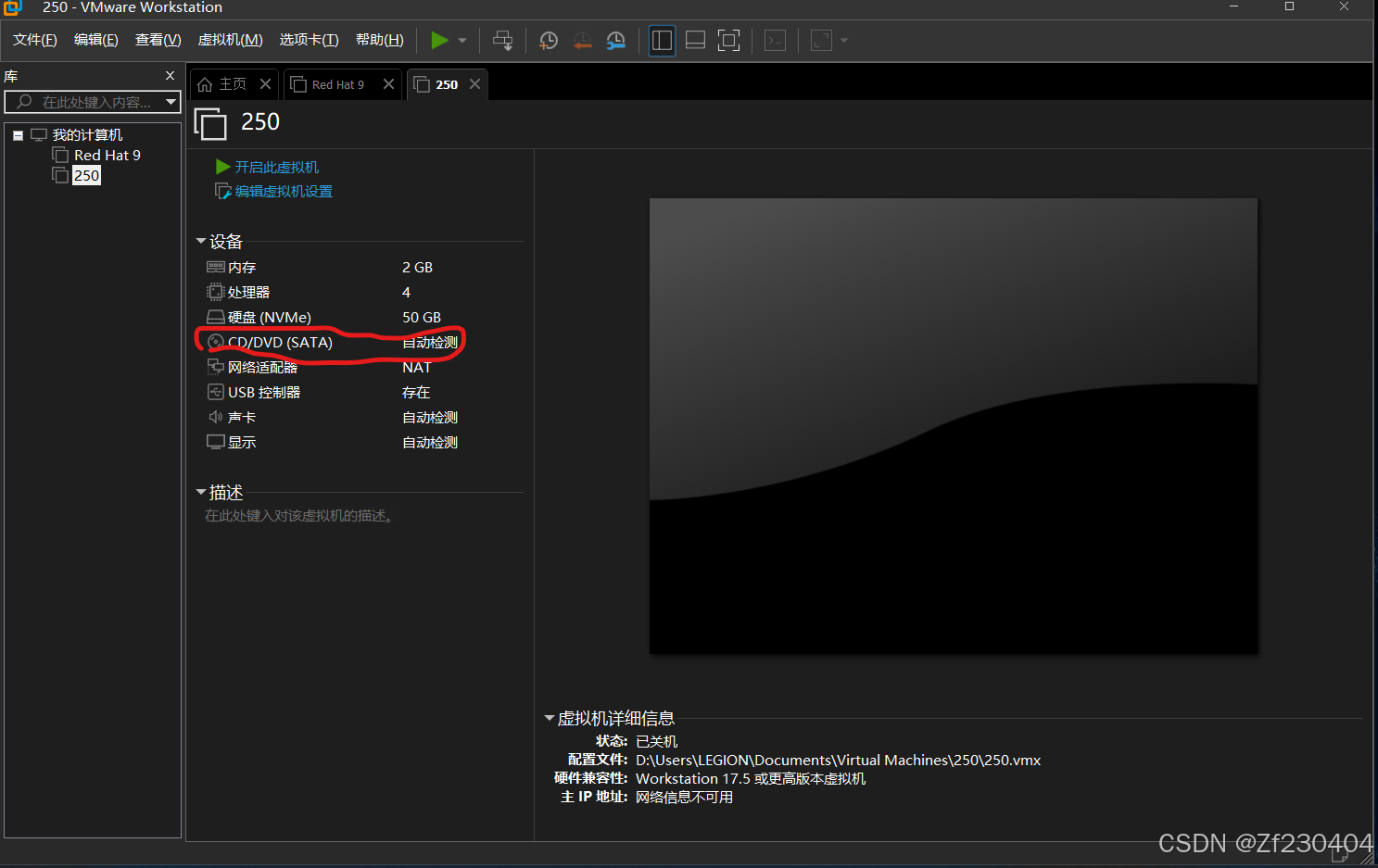Select the 网络信息不可用 IP address text
Screen dimensions: 1378x868
point(684,797)
